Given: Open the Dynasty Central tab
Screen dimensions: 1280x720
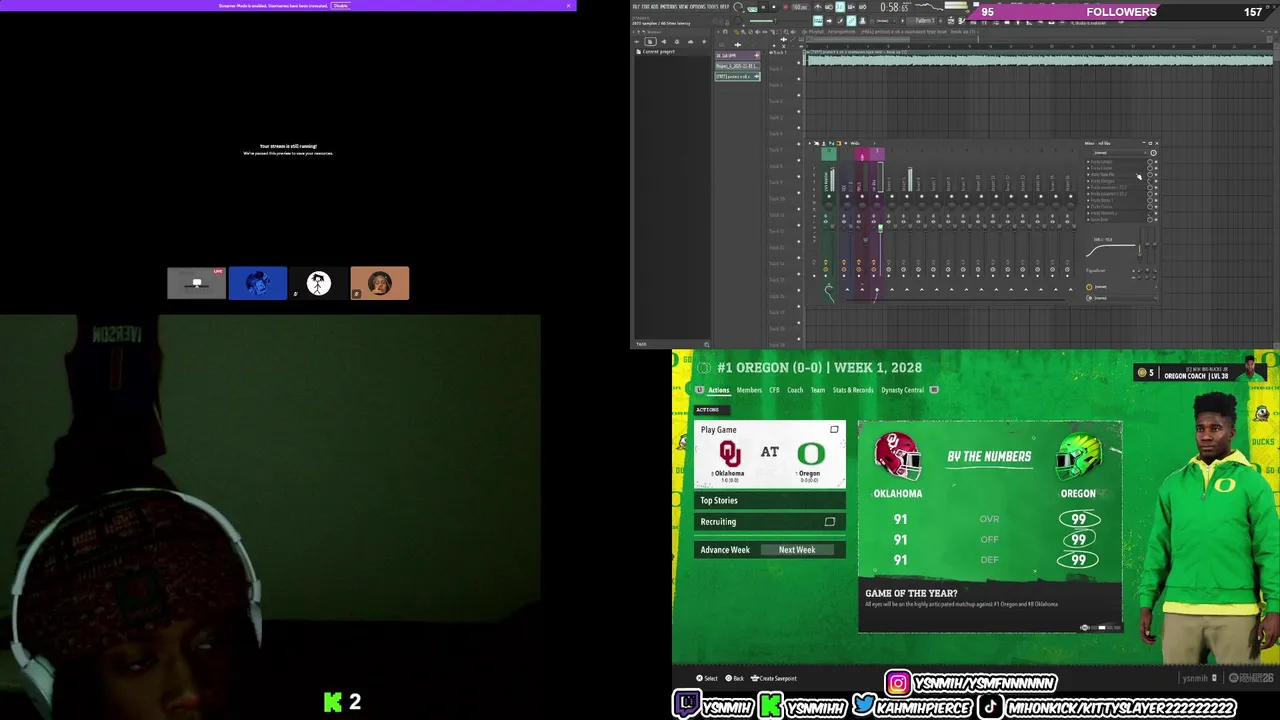Looking at the screenshot, I should tap(902, 390).
